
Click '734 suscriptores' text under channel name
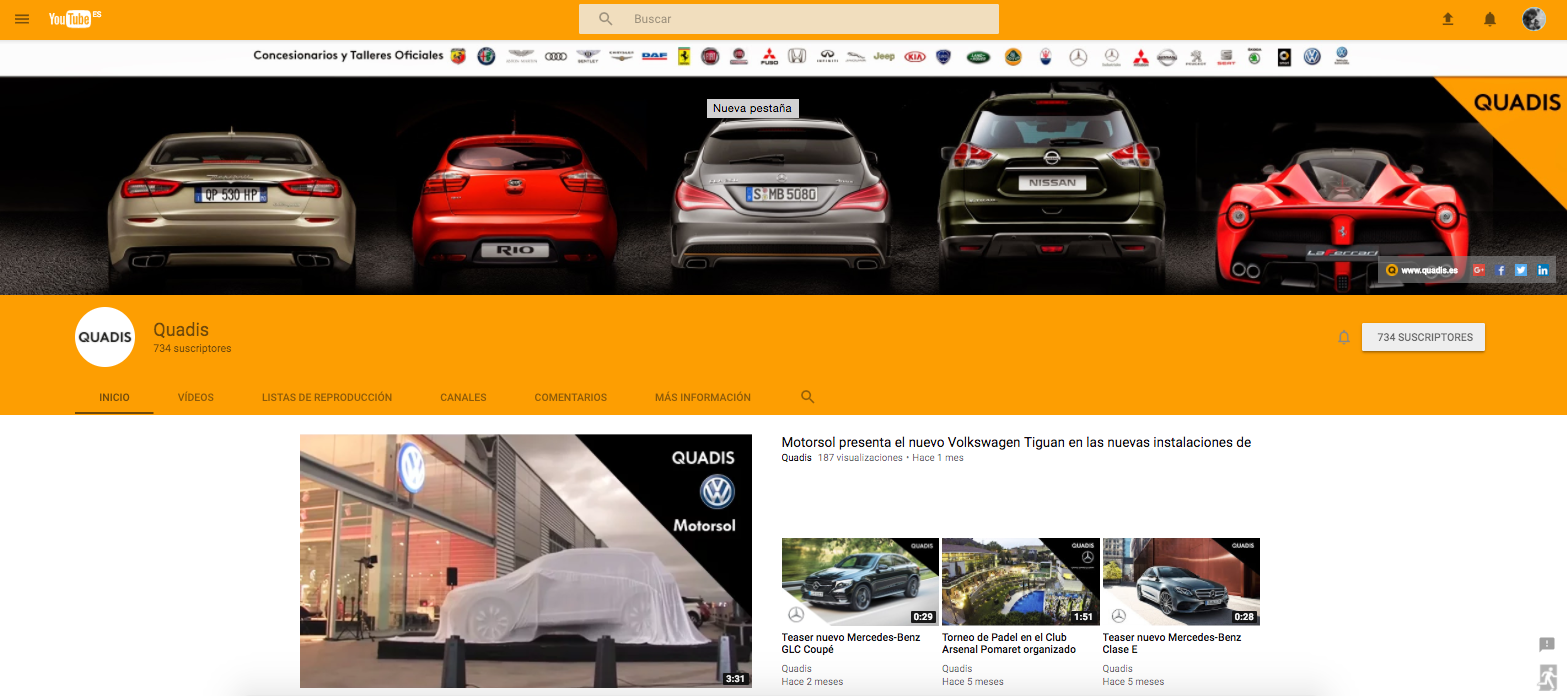[x=192, y=349]
